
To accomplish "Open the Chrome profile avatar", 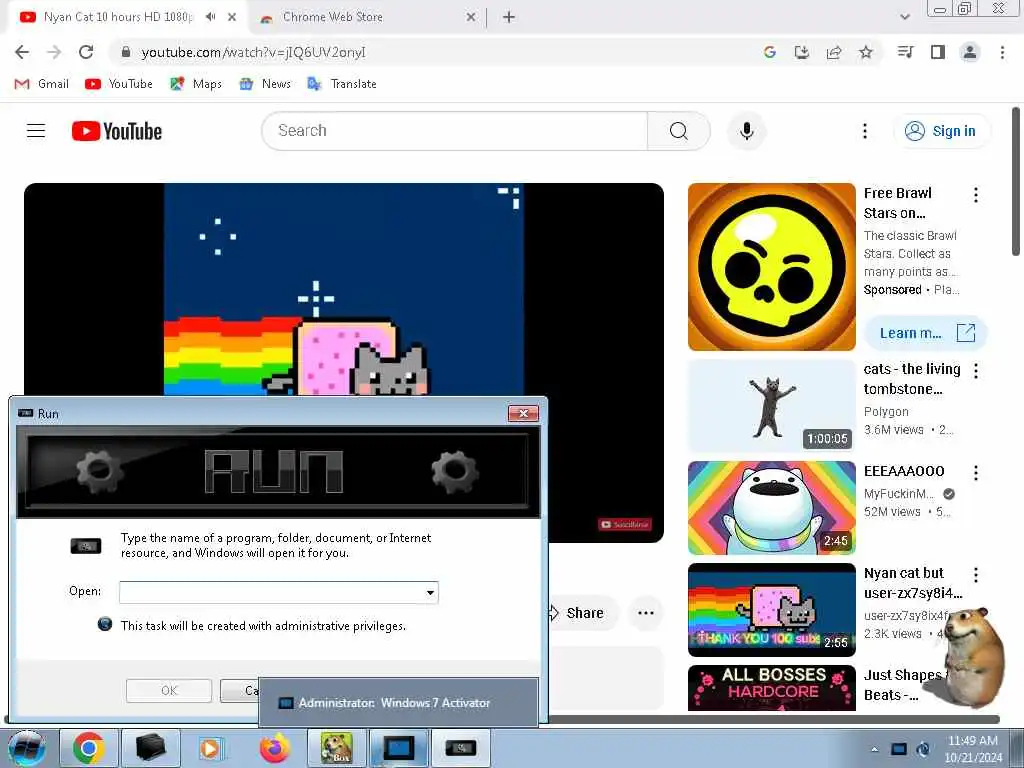I will point(970,52).
